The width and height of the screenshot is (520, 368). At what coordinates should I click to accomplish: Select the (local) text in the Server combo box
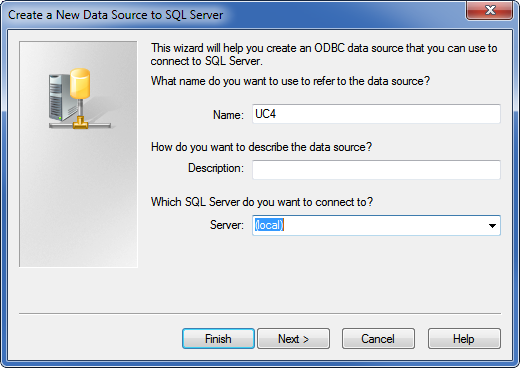(x=269, y=225)
